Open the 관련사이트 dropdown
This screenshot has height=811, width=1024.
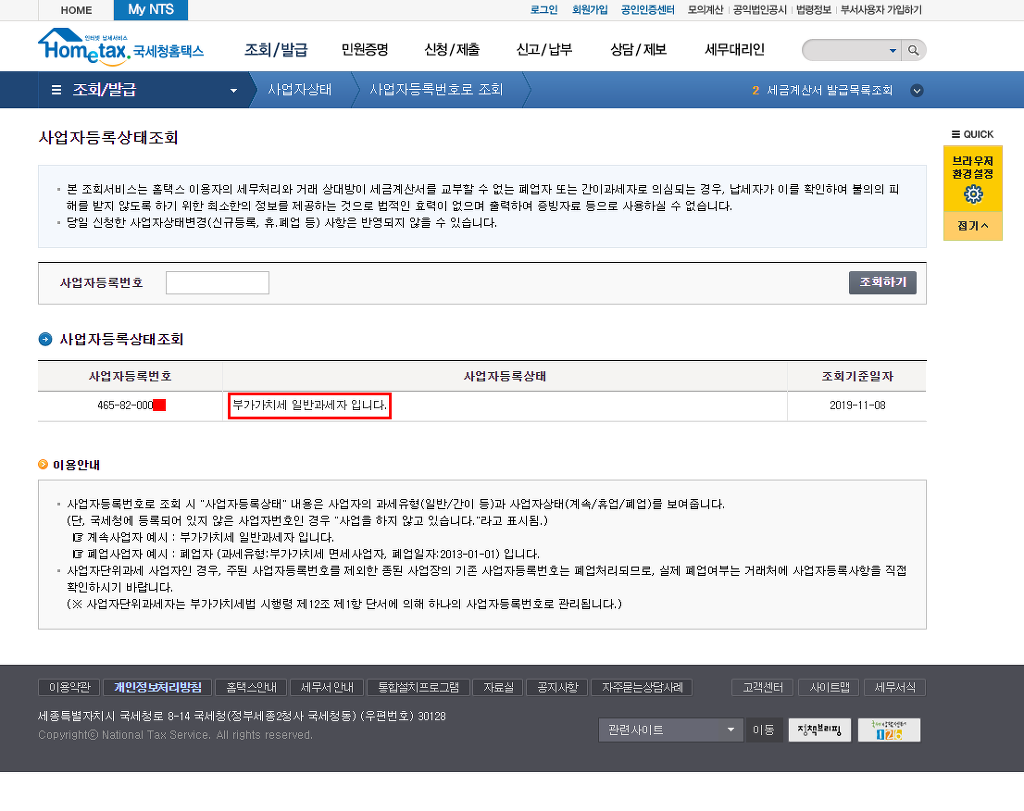point(671,730)
